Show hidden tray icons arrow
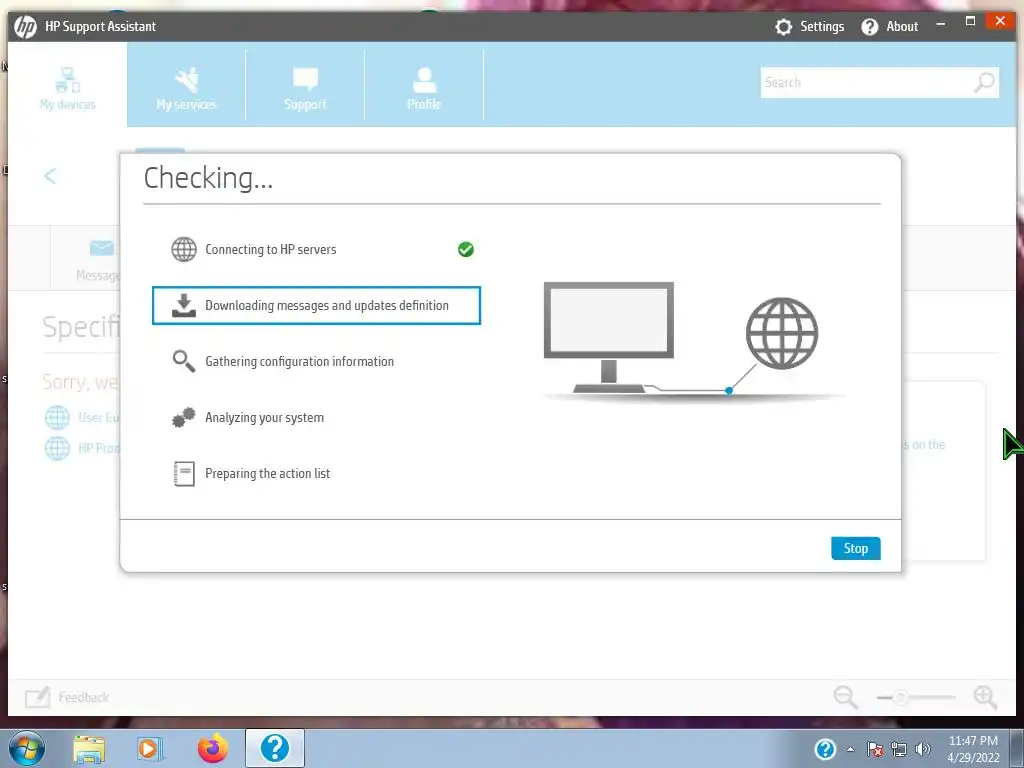 [850, 750]
